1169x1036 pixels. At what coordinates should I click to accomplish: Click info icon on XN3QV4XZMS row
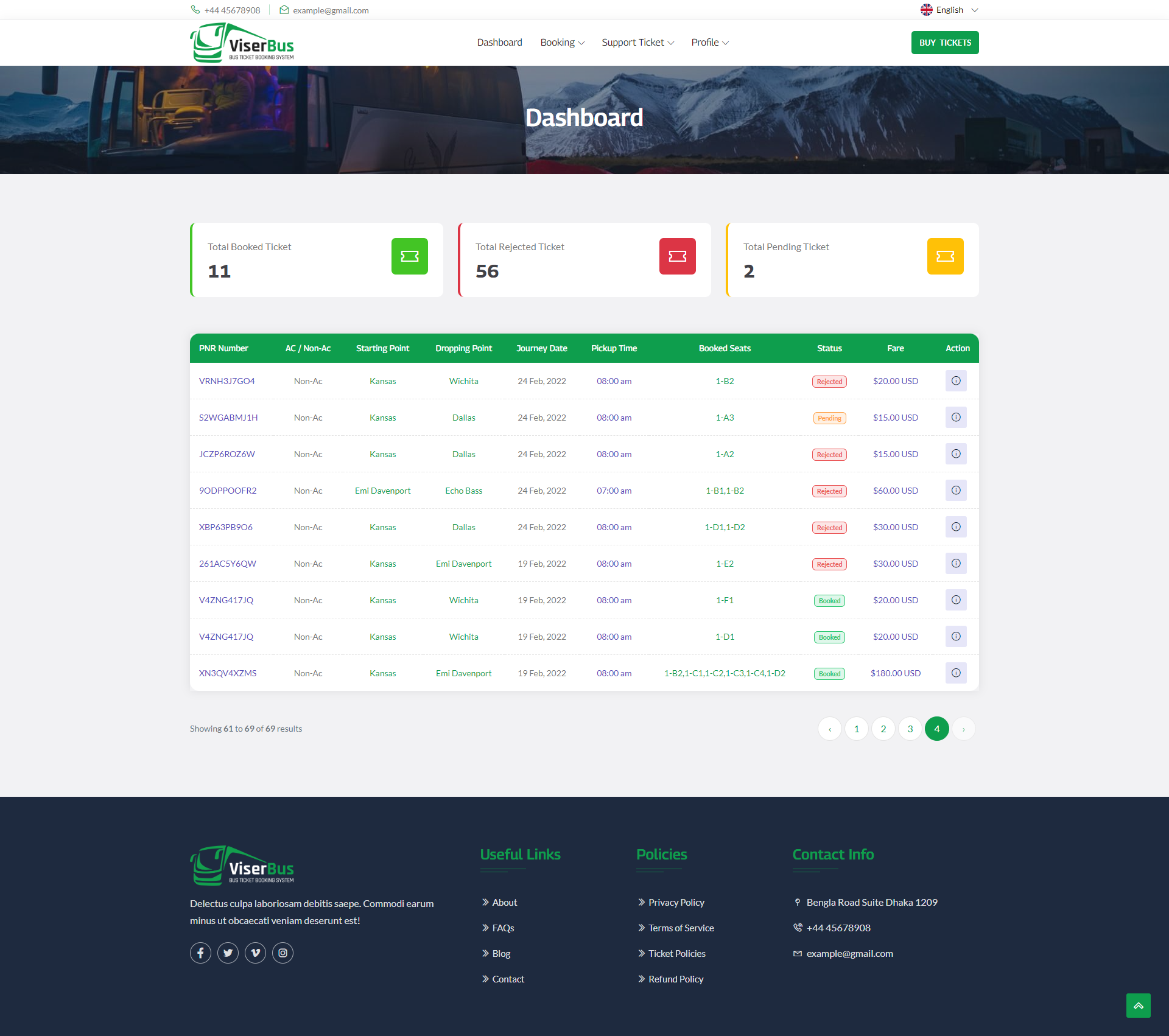[x=956, y=673]
